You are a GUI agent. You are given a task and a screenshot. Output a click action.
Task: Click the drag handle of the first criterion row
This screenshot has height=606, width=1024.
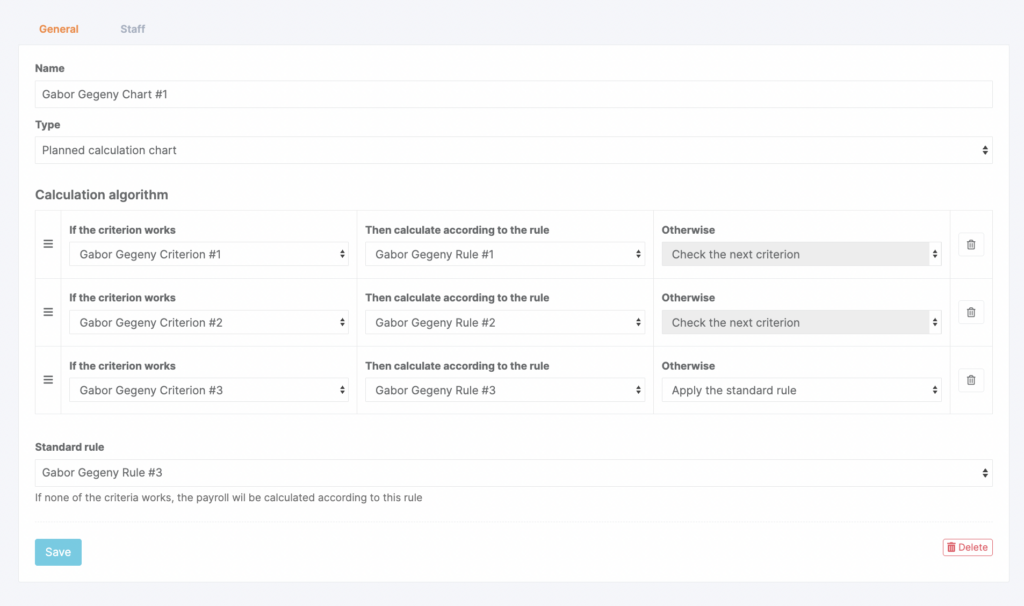tap(48, 244)
